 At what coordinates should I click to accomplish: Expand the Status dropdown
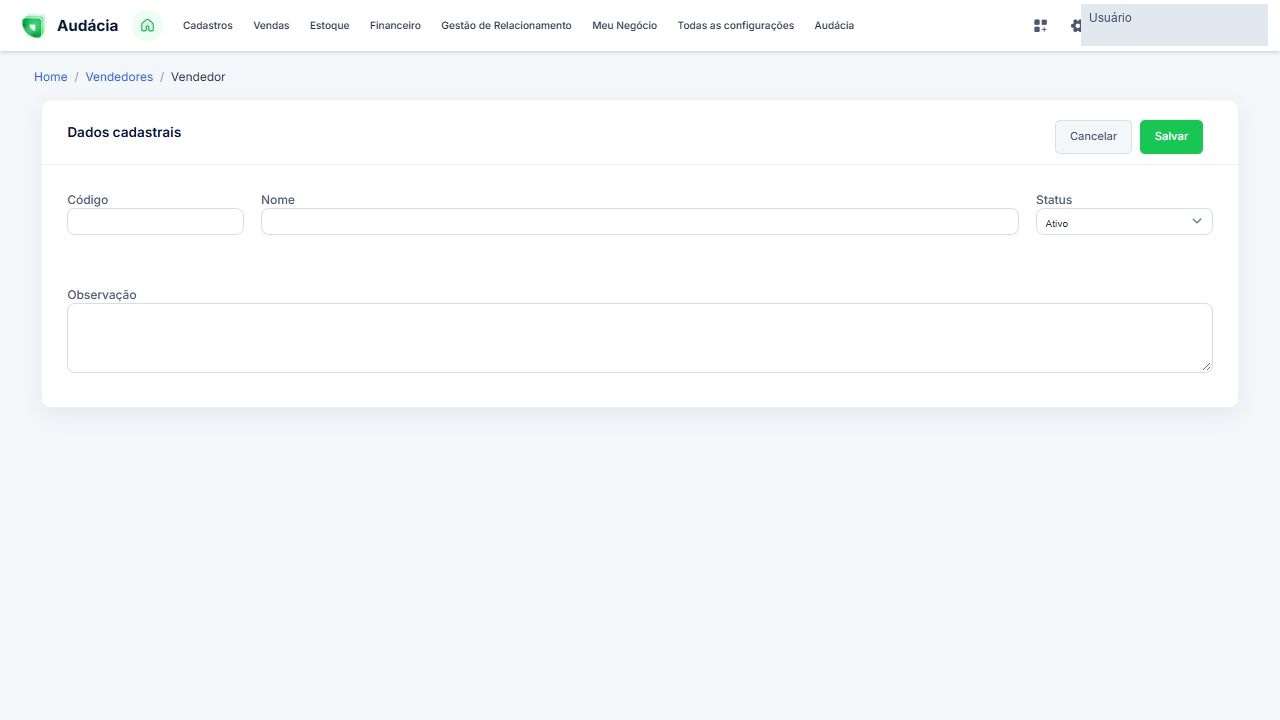point(1124,222)
